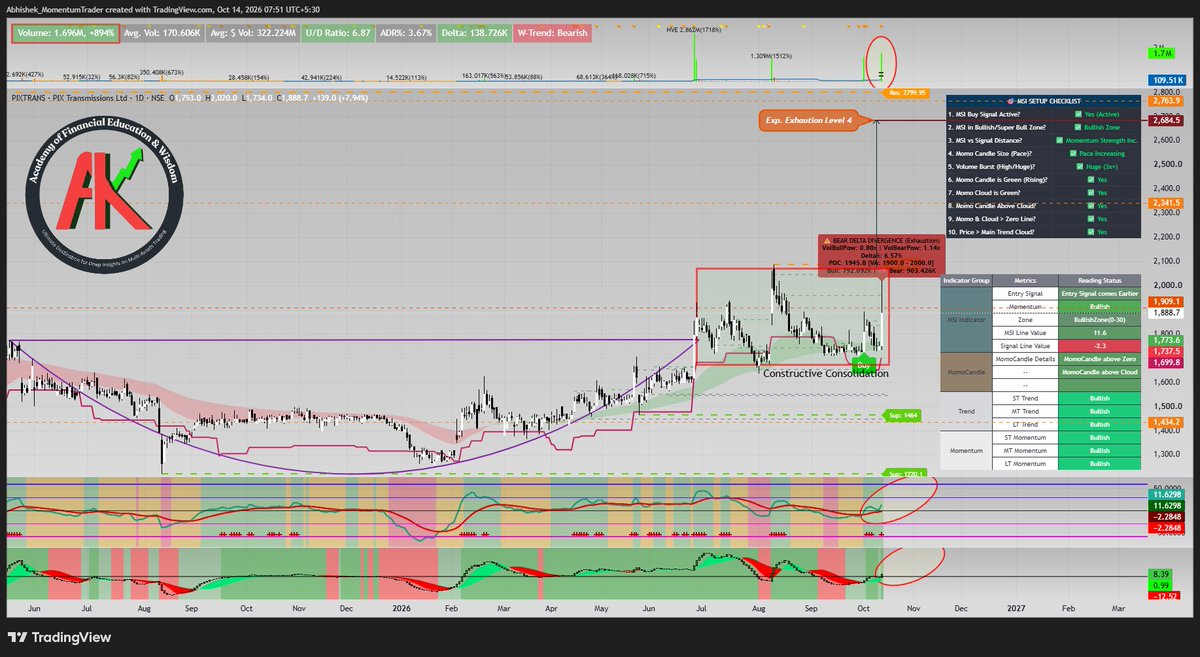
Task: Click the Avg. Vol: 170.606K badge
Action: click(x=164, y=32)
